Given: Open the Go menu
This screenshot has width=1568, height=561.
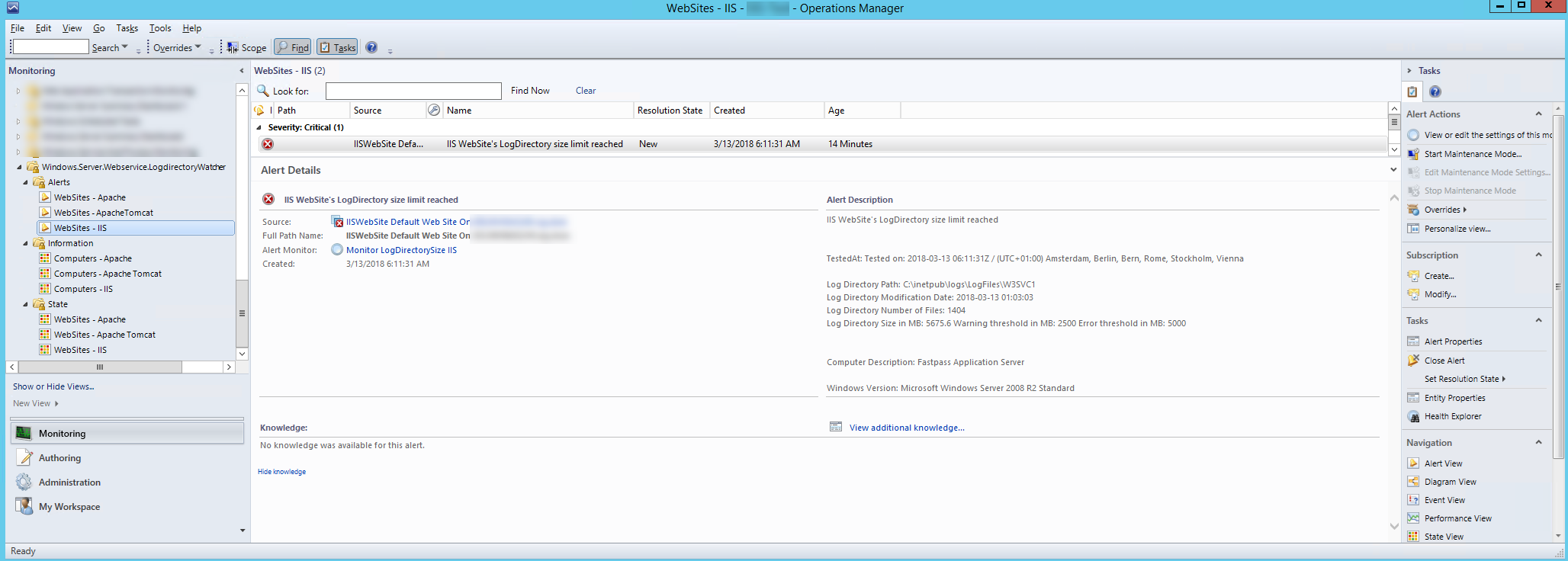Looking at the screenshot, I should (x=99, y=28).
